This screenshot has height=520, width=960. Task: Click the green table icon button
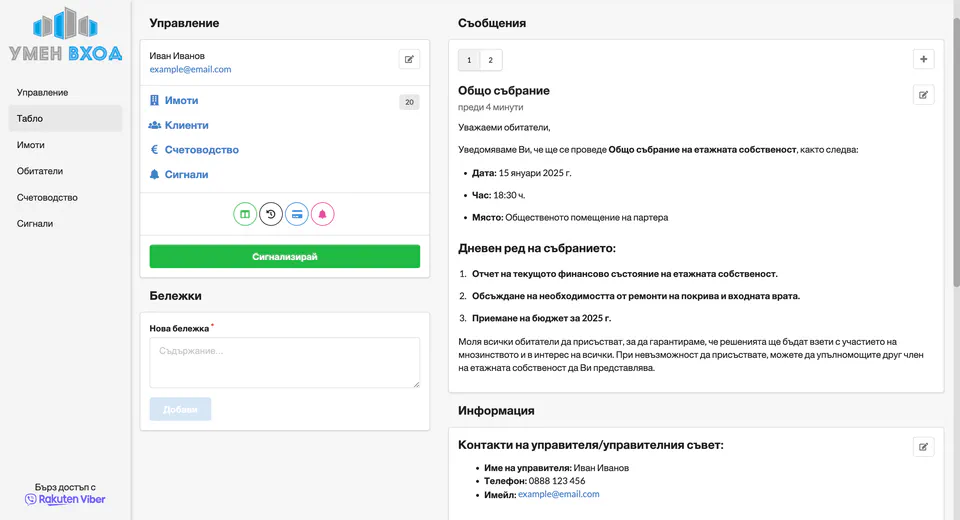245,214
